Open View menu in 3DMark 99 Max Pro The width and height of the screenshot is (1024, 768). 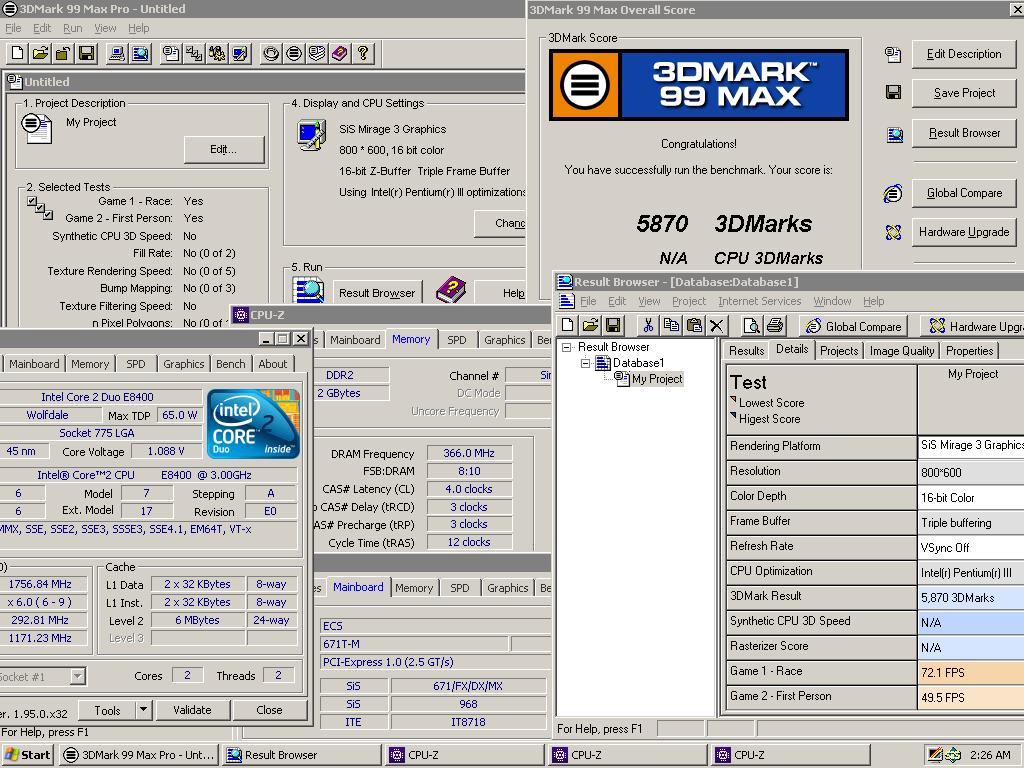pyautogui.click(x=105, y=28)
